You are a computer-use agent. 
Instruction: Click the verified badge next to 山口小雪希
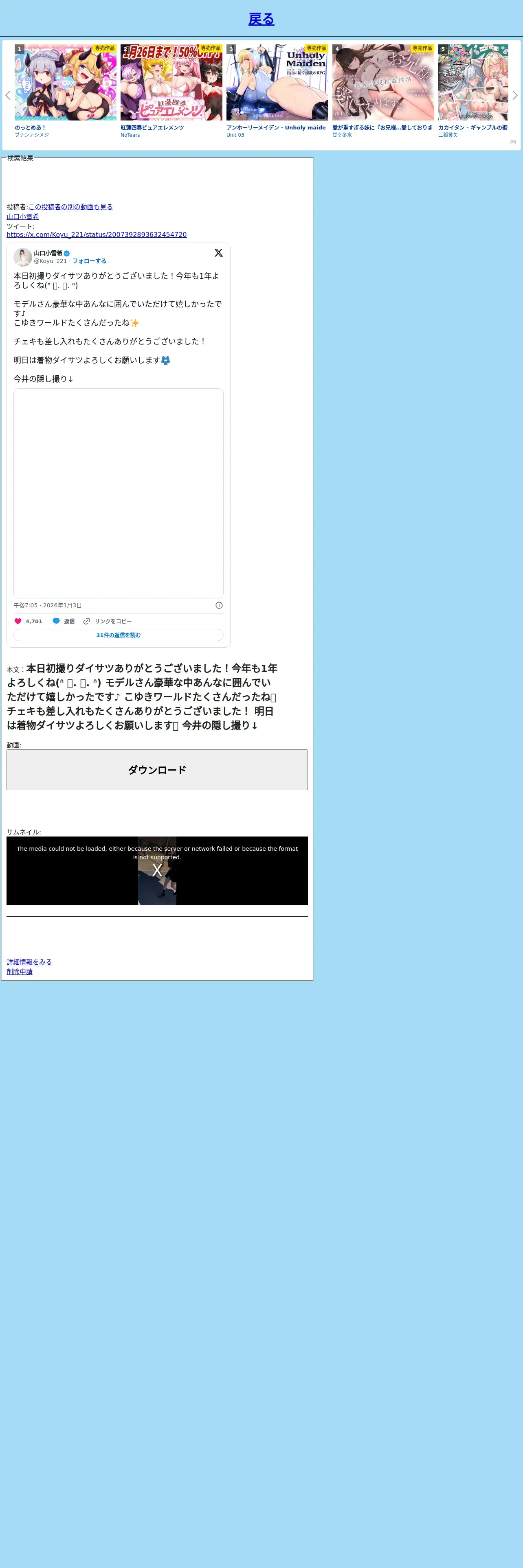tap(67, 253)
